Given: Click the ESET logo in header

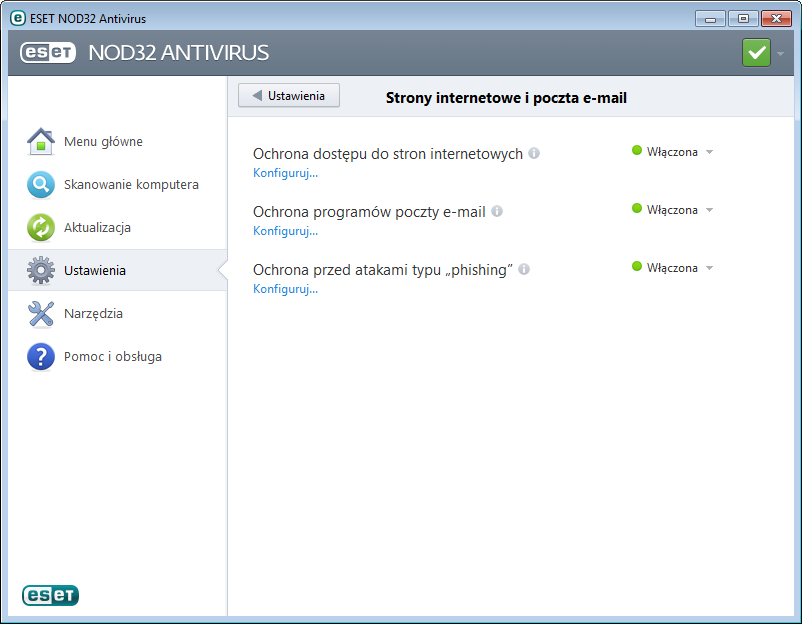Looking at the screenshot, I should 48,52.
